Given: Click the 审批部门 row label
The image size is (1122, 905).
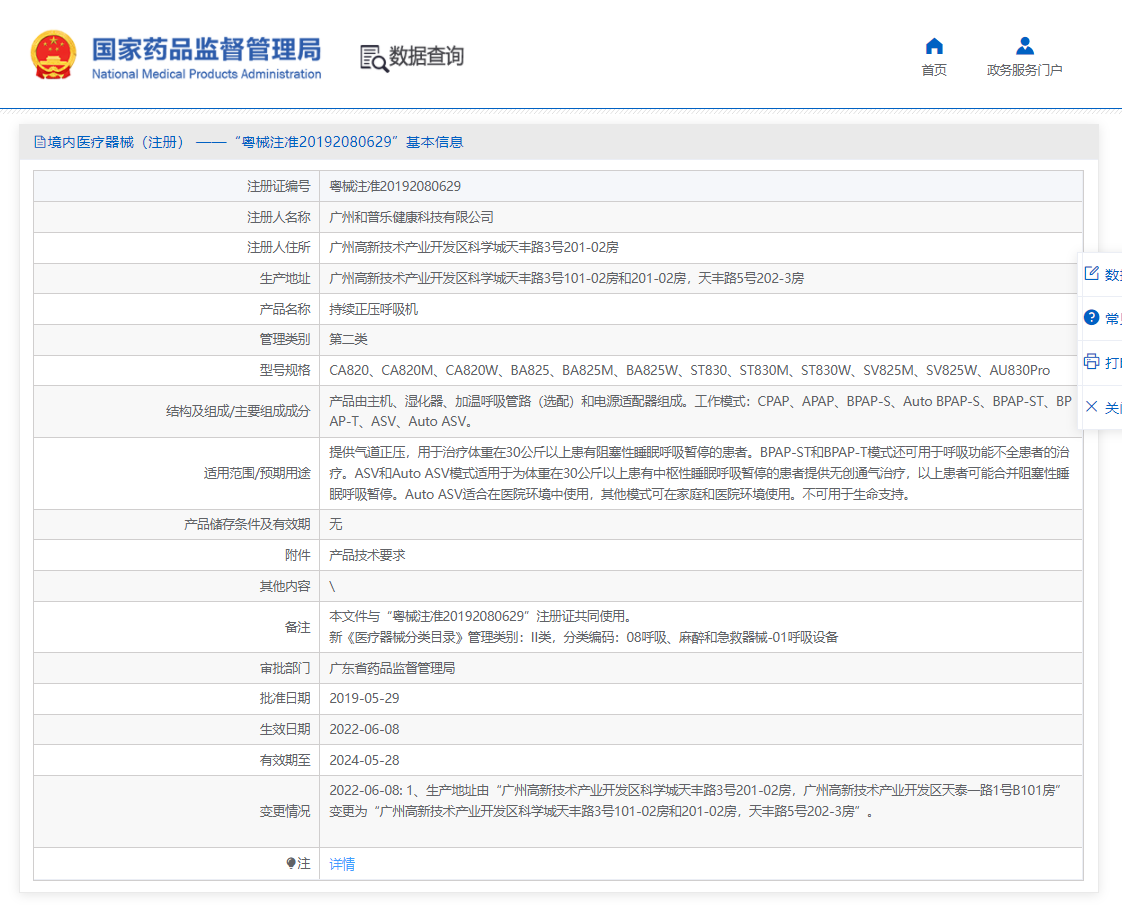Looking at the screenshot, I should [x=285, y=668].
